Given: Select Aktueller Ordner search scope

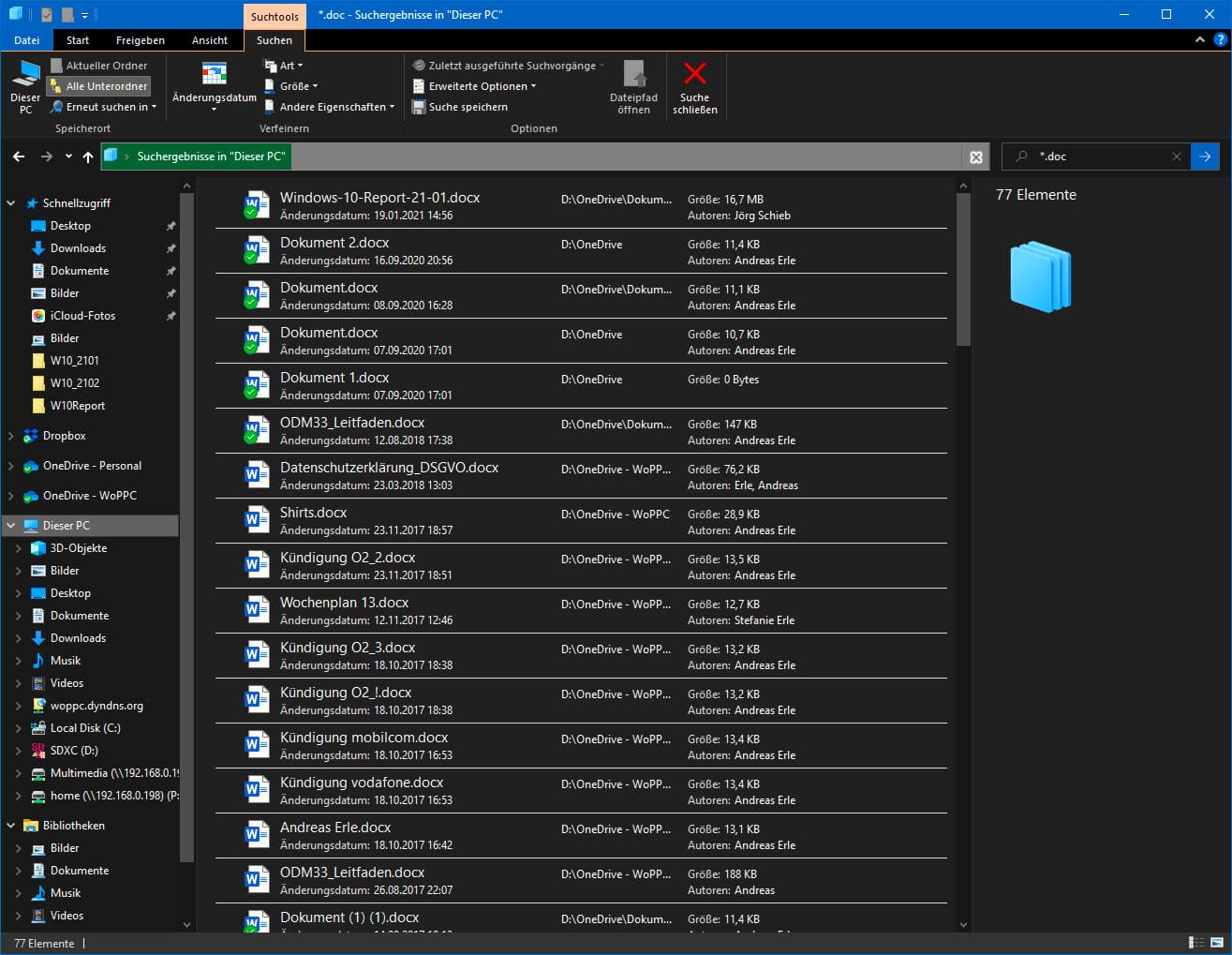Looking at the screenshot, I should 99,66.
